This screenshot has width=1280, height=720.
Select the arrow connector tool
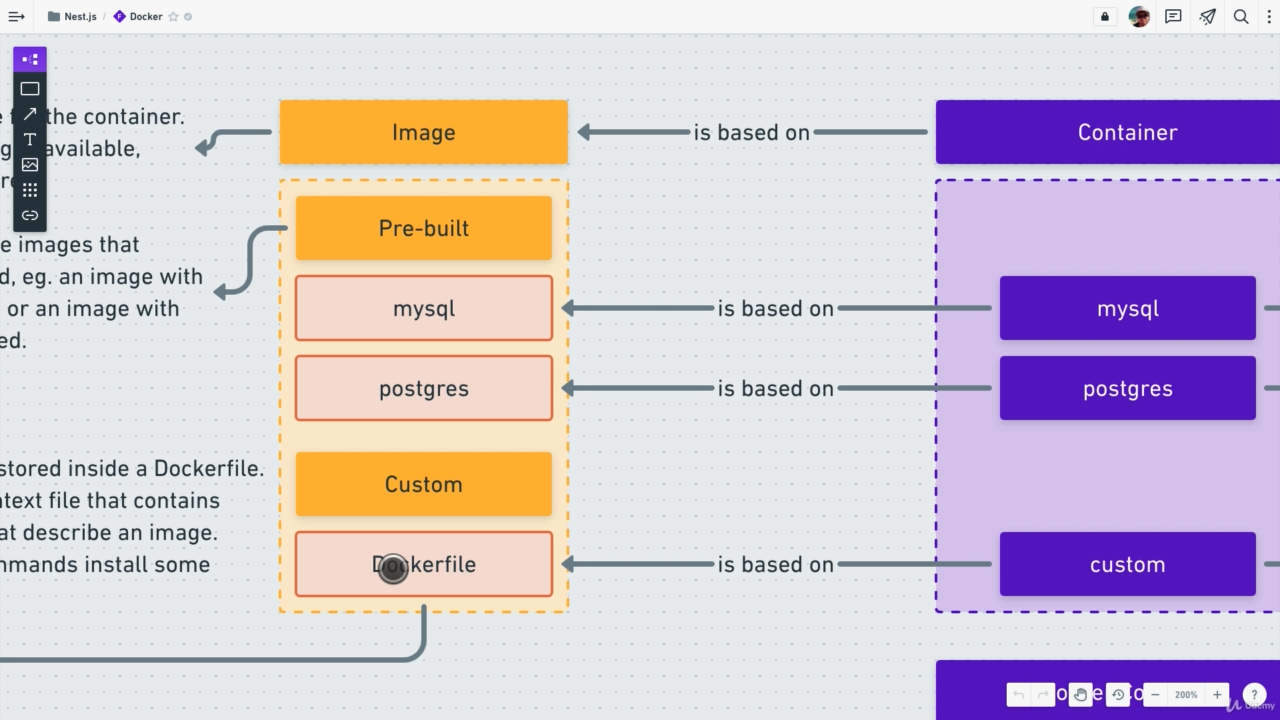click(x=30, y=114)
